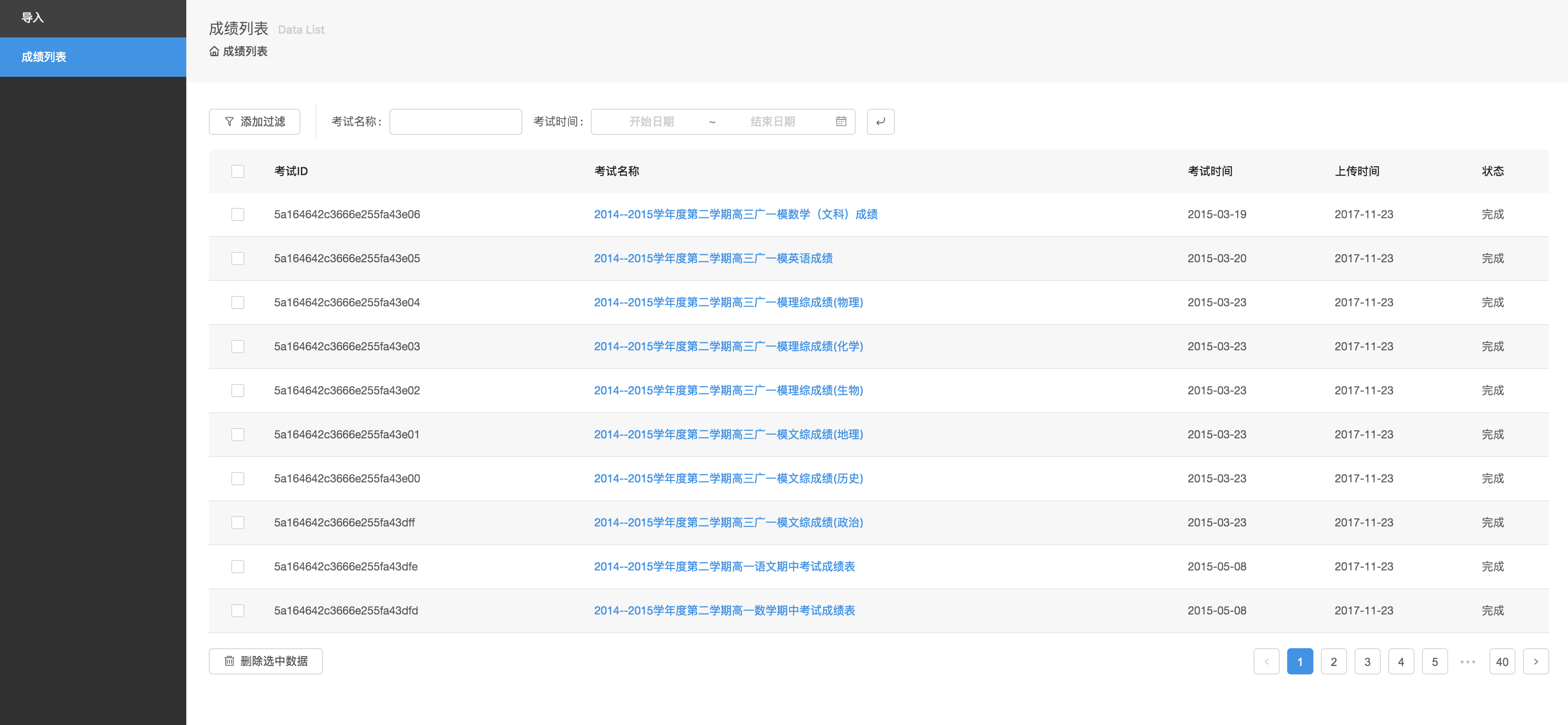The width and height of the screenshot is (1568, 725).
Task: Go to next page arrow
Action: (1535, 661)
